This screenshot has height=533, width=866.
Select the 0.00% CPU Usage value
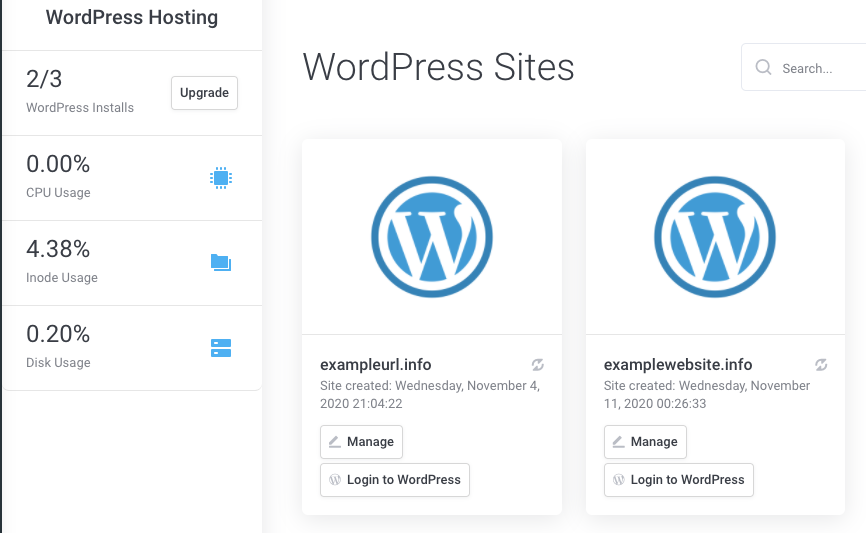pos(58,164)
